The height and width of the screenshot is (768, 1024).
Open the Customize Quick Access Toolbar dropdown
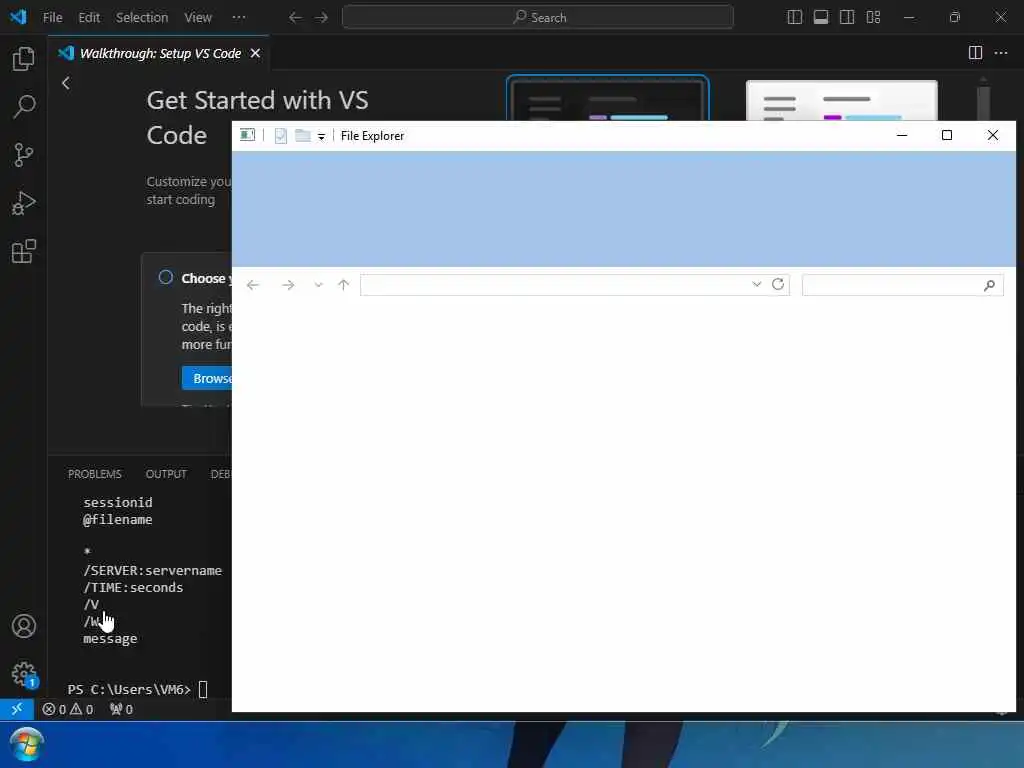click(321, 136)
